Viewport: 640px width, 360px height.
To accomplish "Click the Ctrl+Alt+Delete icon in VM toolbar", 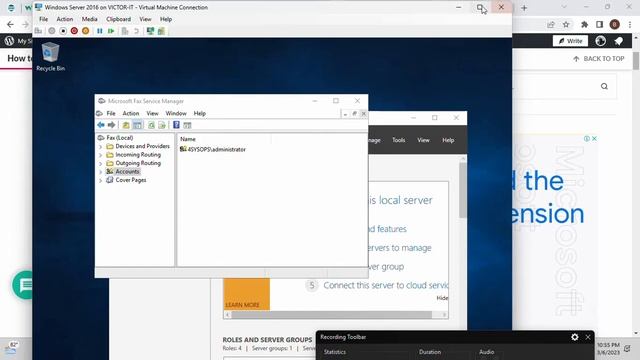I will tap(39, 31).
